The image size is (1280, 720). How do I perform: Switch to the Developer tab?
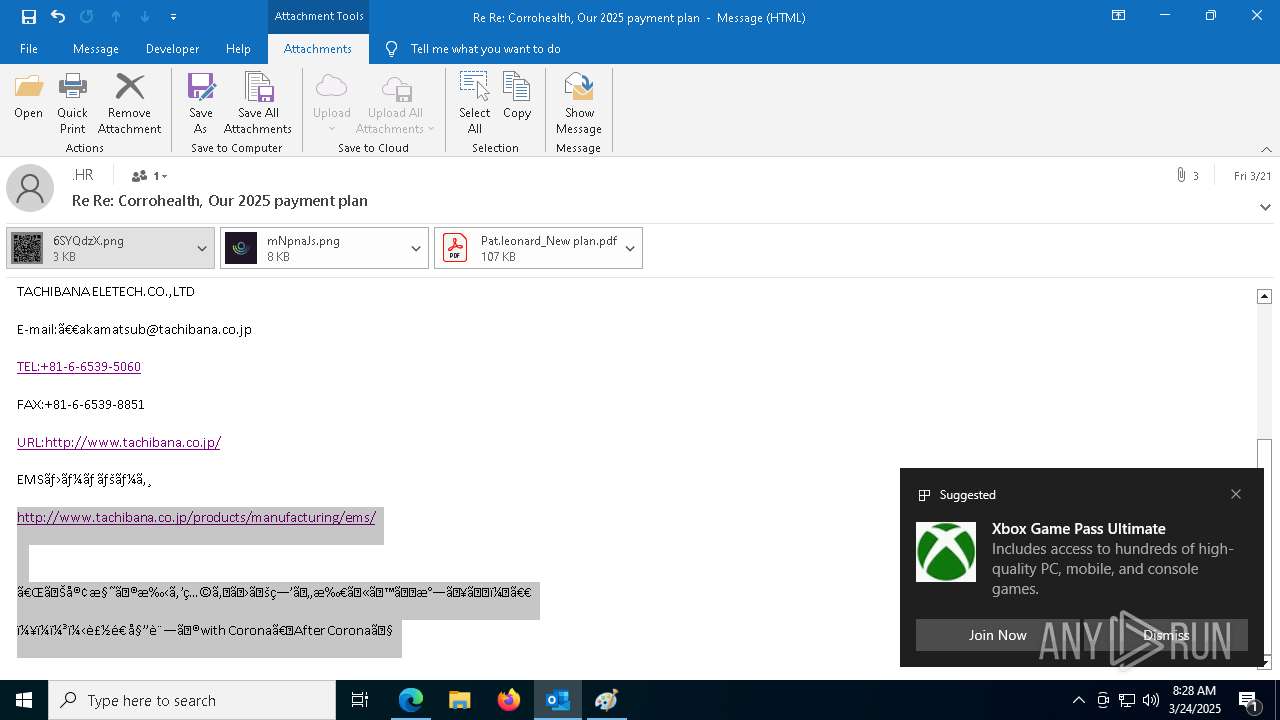(172, 49)
